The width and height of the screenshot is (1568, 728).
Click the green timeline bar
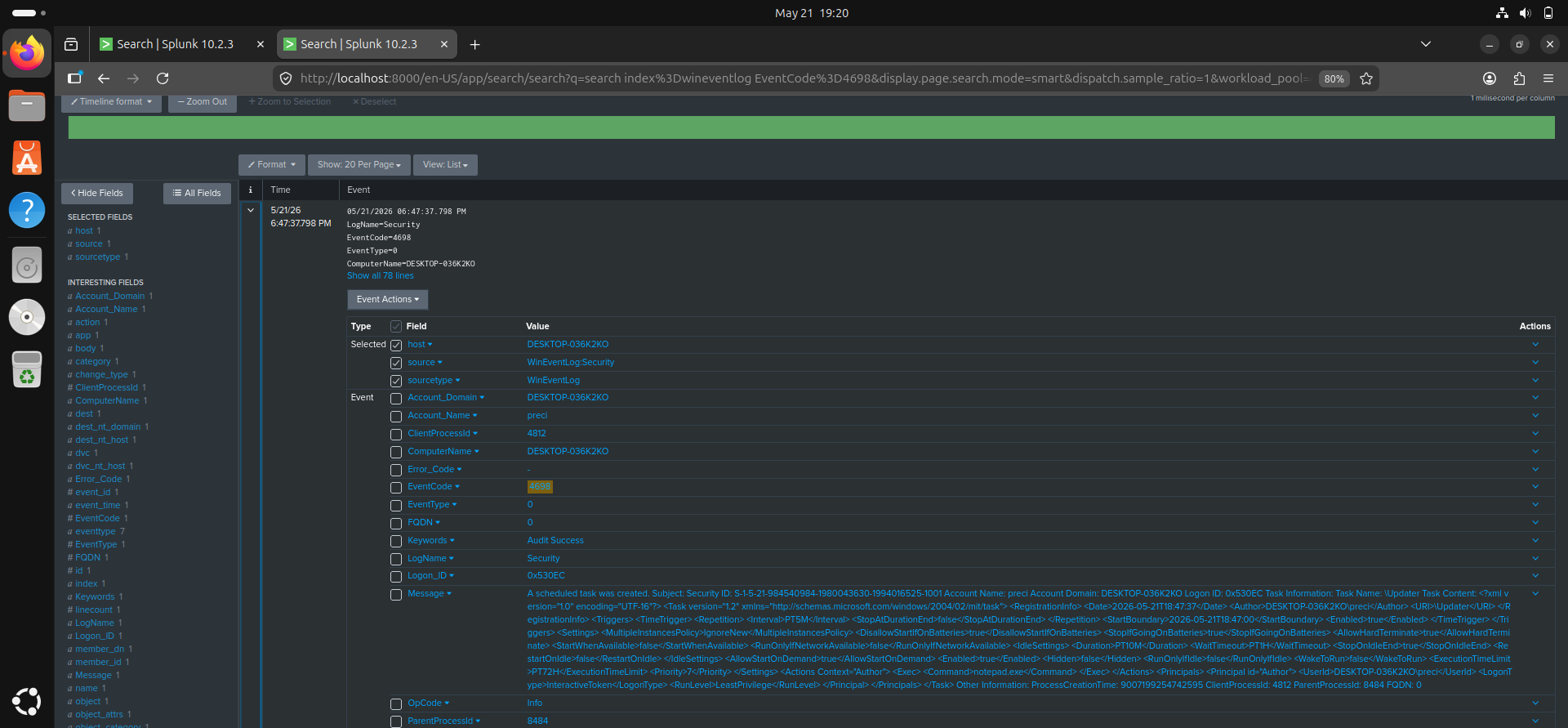[x=811, y=127]
